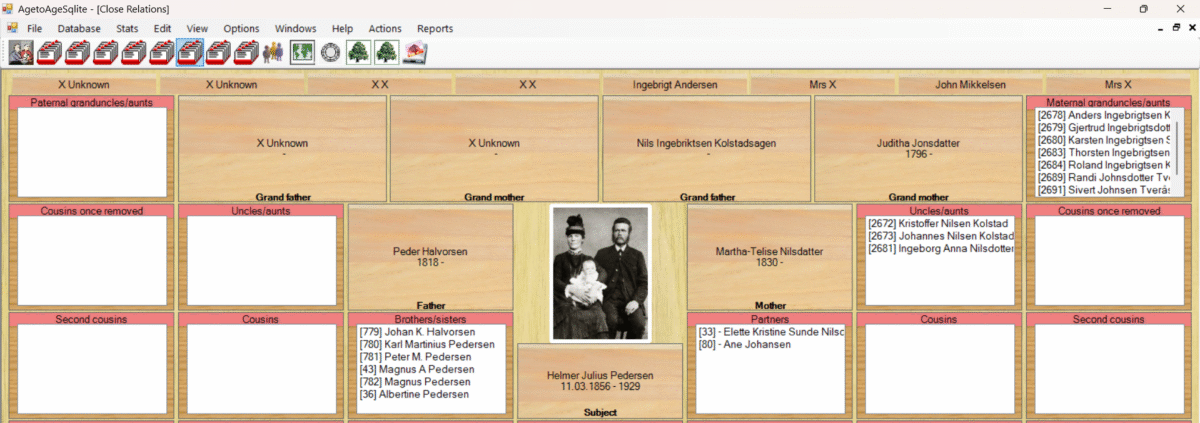The height and width of the screenshot is (423, 1200).
Task: Click the family photograph thumbnail
Action: (600, 273)
